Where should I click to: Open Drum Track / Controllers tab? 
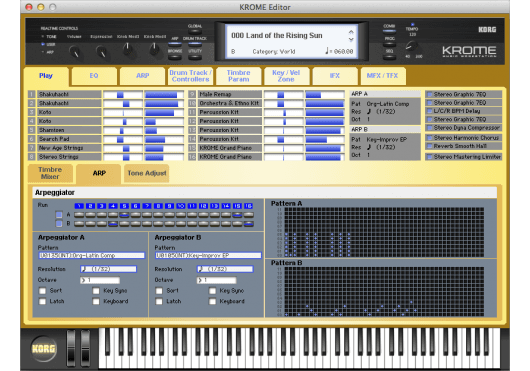point(190,76)
